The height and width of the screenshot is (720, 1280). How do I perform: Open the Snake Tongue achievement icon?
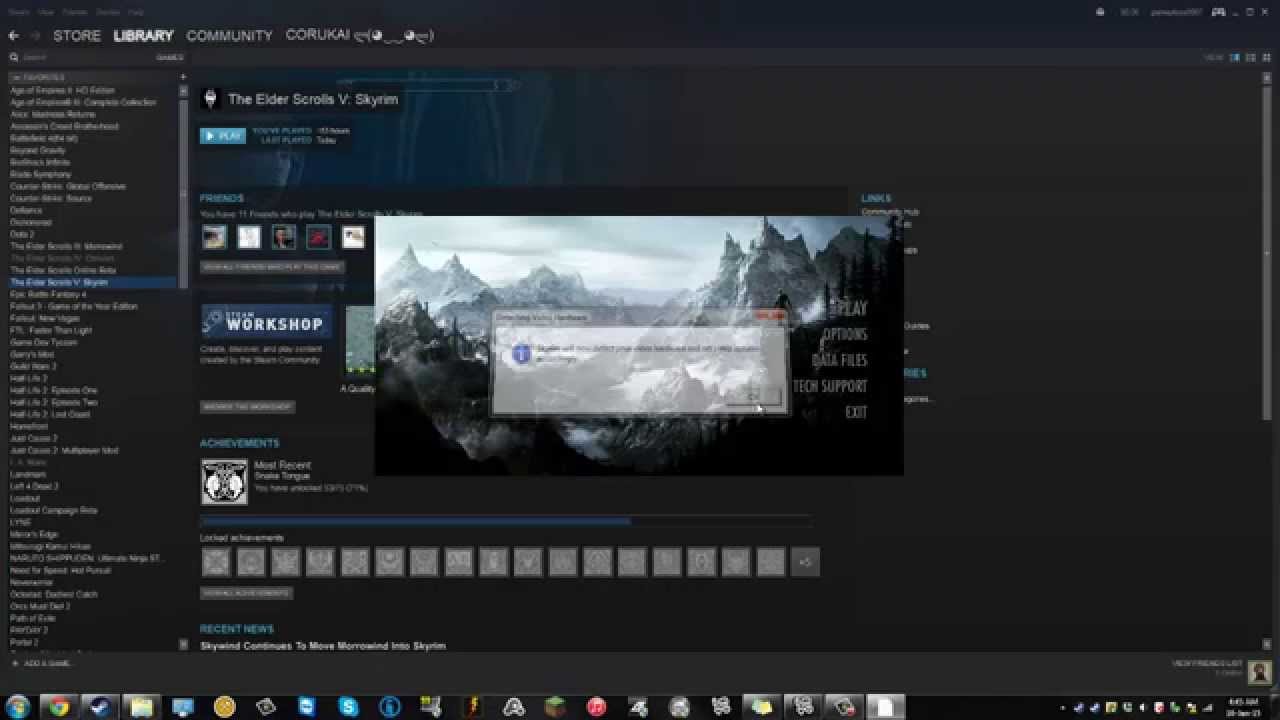(224, 482)
